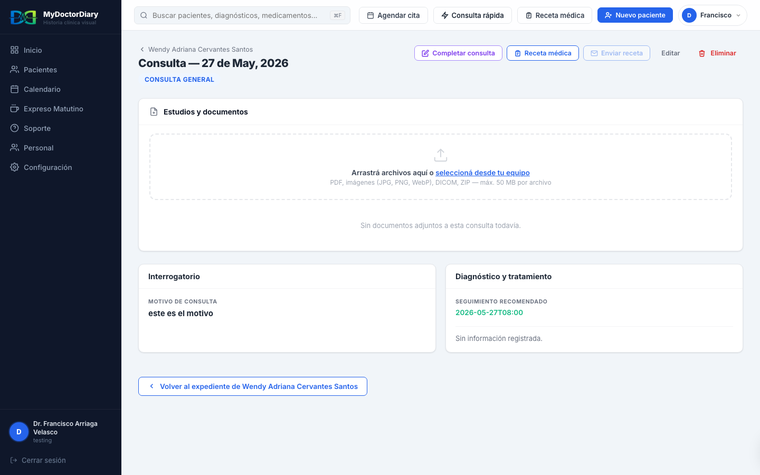Click the blue D avatar beside Francisco
The width and height of the screenshot is (760, 475).
tap(689, 16)
